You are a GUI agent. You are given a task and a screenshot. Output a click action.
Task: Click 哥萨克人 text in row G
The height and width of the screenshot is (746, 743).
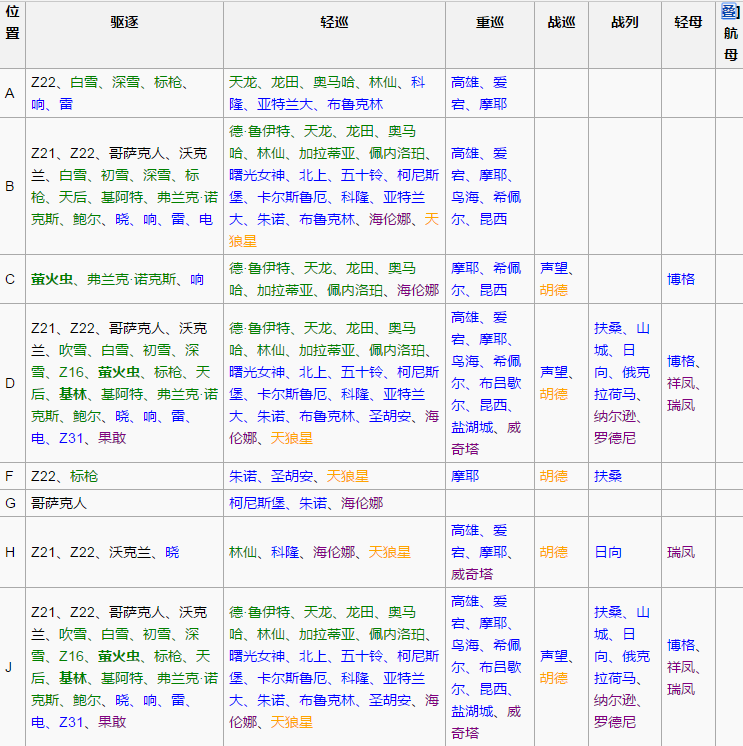[59, 503]
